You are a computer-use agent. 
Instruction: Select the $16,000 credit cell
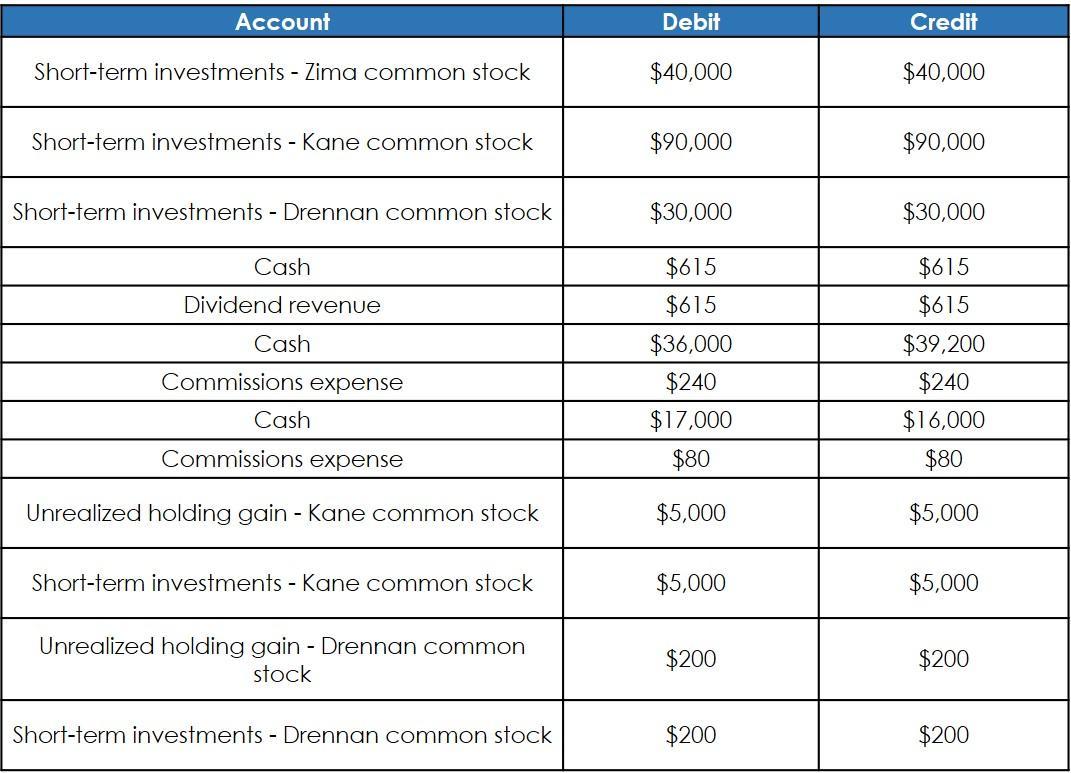943,420
